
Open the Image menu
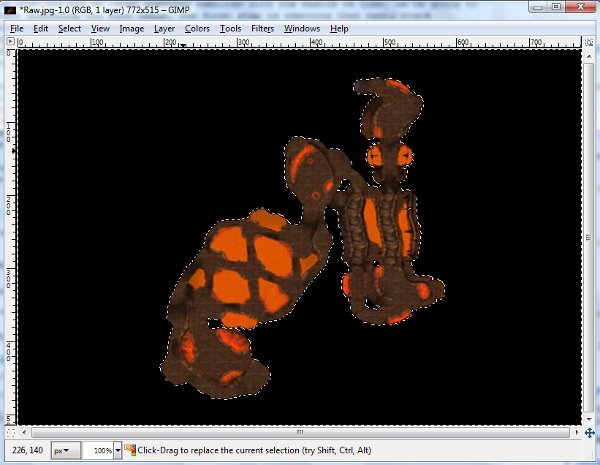tap(132, 29)
